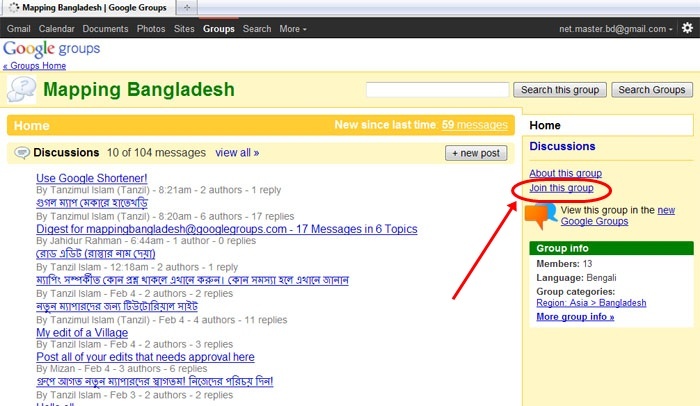Image resolution: width=700 pixels, height=406 pixels.
Task: Click the Google groups logo
Action: pos(51,49)
